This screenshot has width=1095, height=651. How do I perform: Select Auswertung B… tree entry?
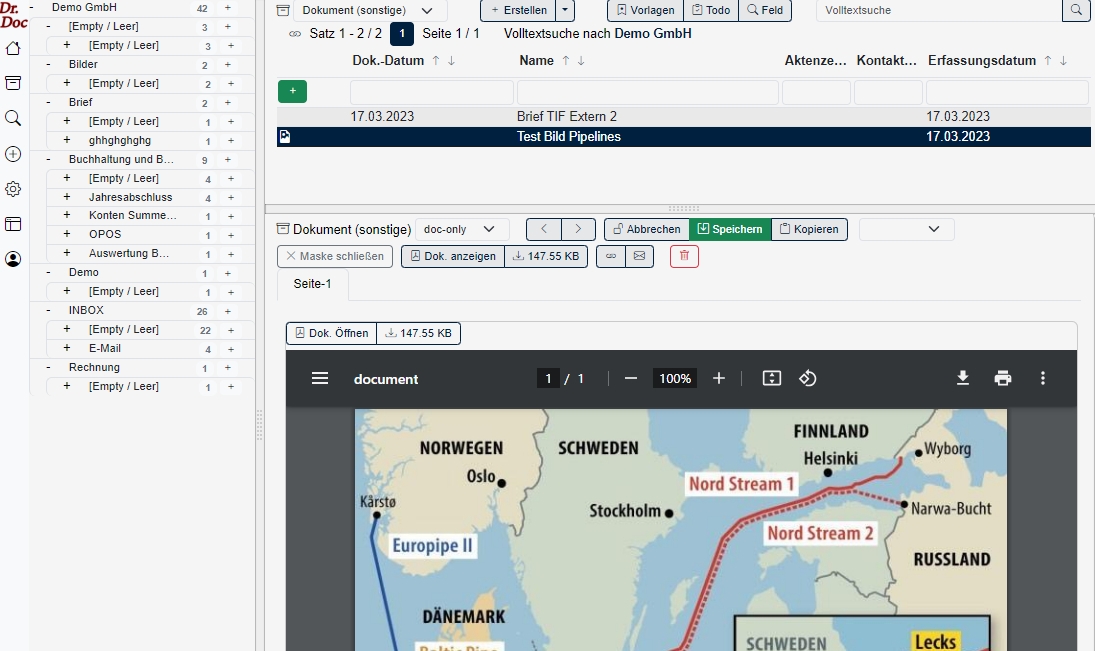pos(128,254)
